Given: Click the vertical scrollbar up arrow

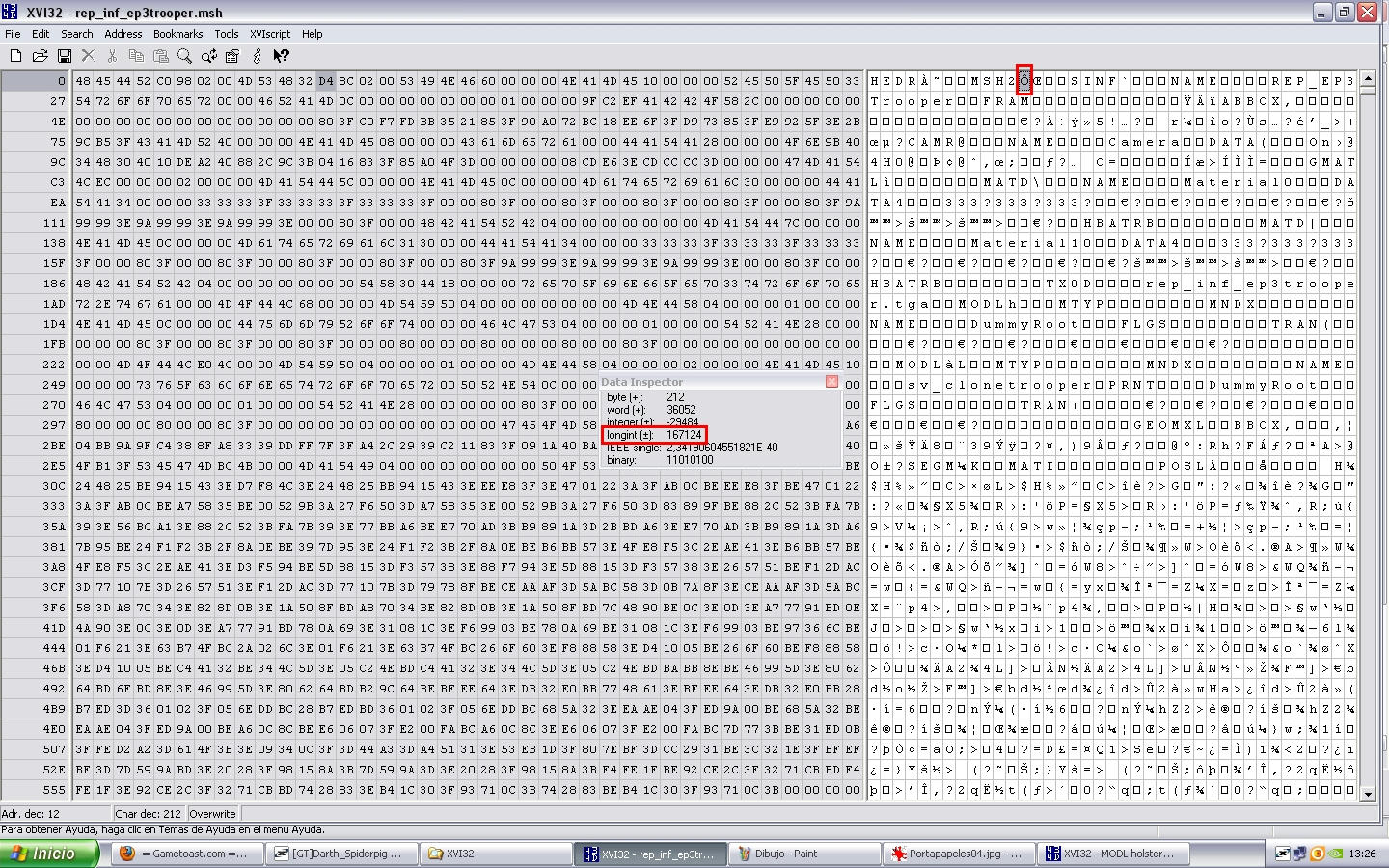Looking at the screenshot, I should click(1368, 78).
